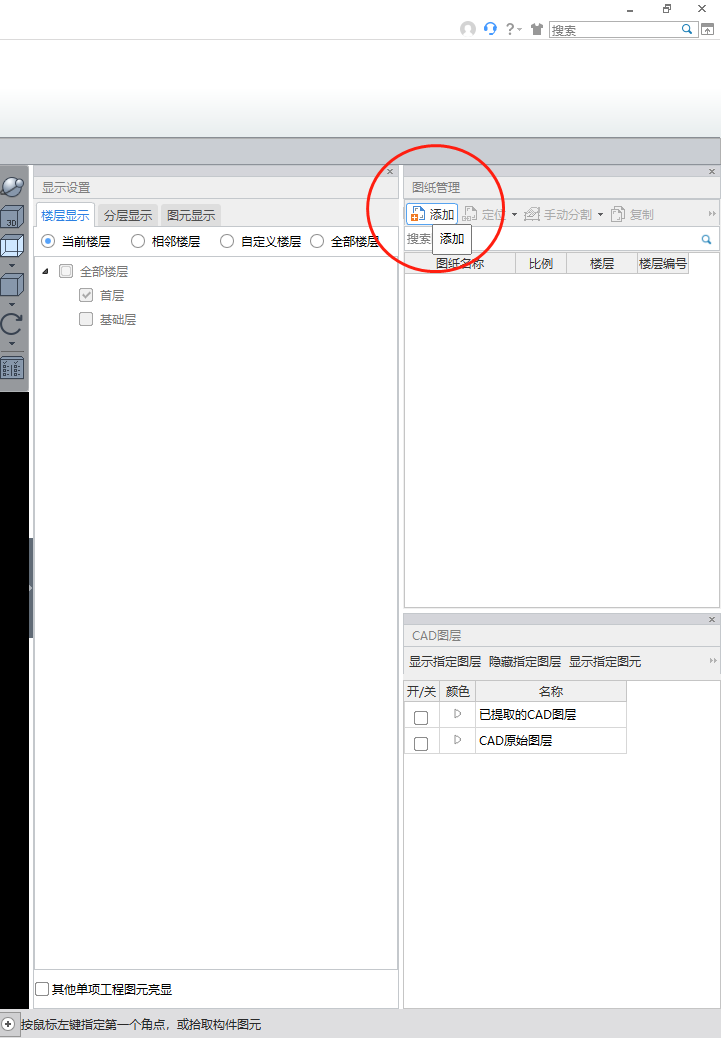Click the 已提取的CAD图层 row name
The width and height of the screenshot is (721, 1039).
coord(527,714)
